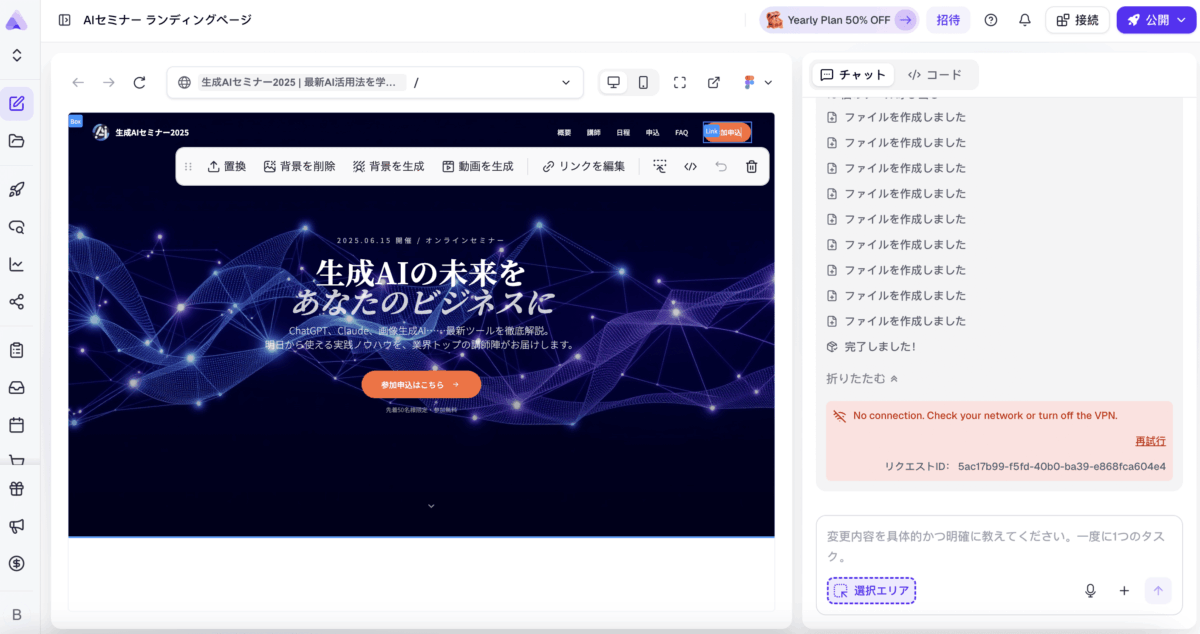The image size is (1200, 634).
Task: Click the 生成AIセミナー2025 site logo
Action: click(x=141, y=132)
